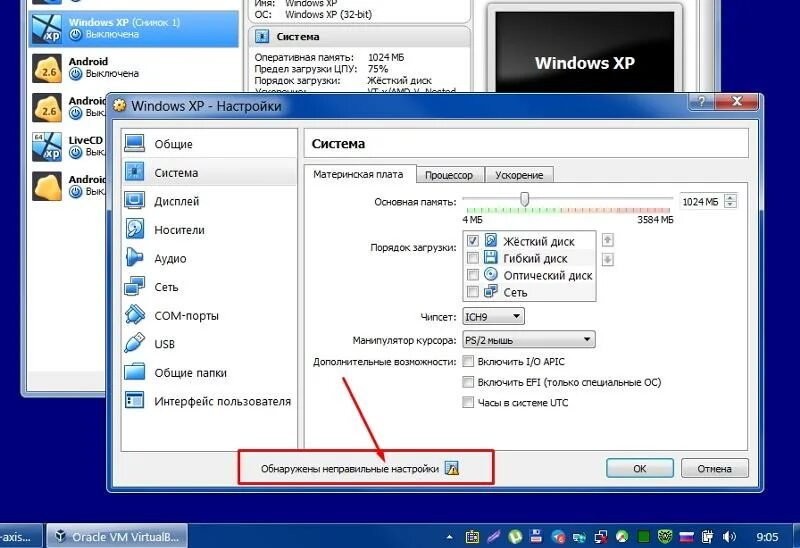This screenshot has height=548, width=800.
Task: Open the Сеть network icon in sidebar
Action: (135, 286)
